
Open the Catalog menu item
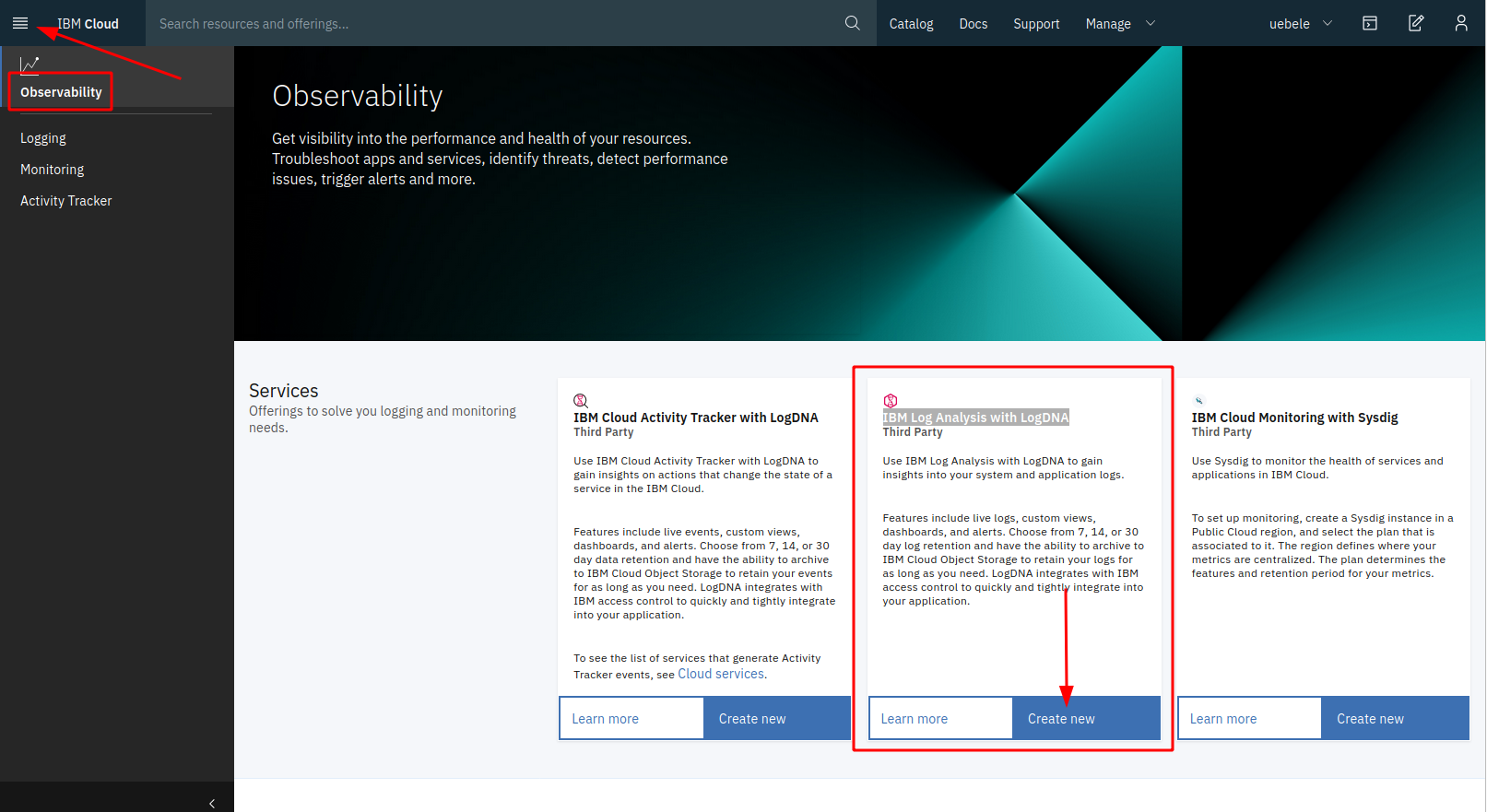(911, 24)
